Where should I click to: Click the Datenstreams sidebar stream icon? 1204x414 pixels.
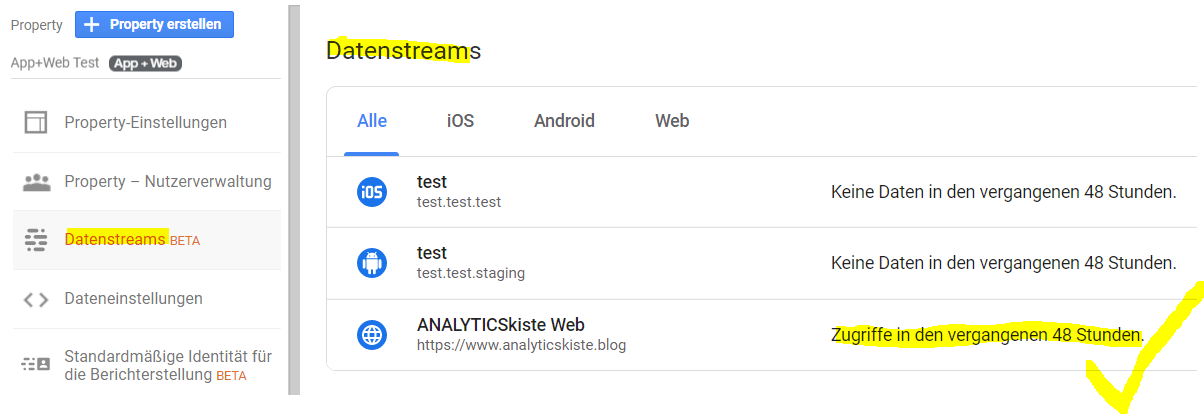click(36, 240)
